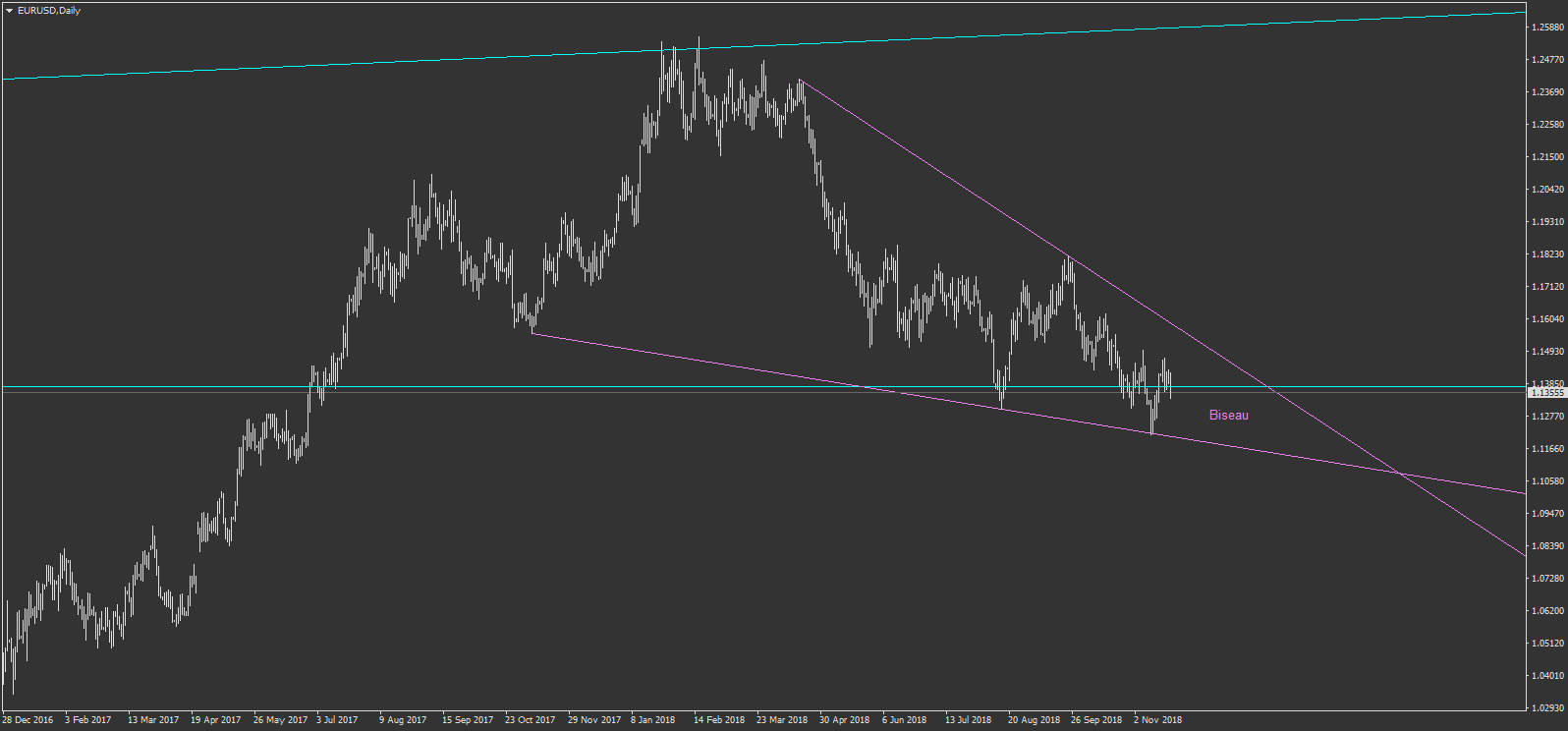
Task: Click the "8 Jan 2018" date label
Action: point(653,720)
